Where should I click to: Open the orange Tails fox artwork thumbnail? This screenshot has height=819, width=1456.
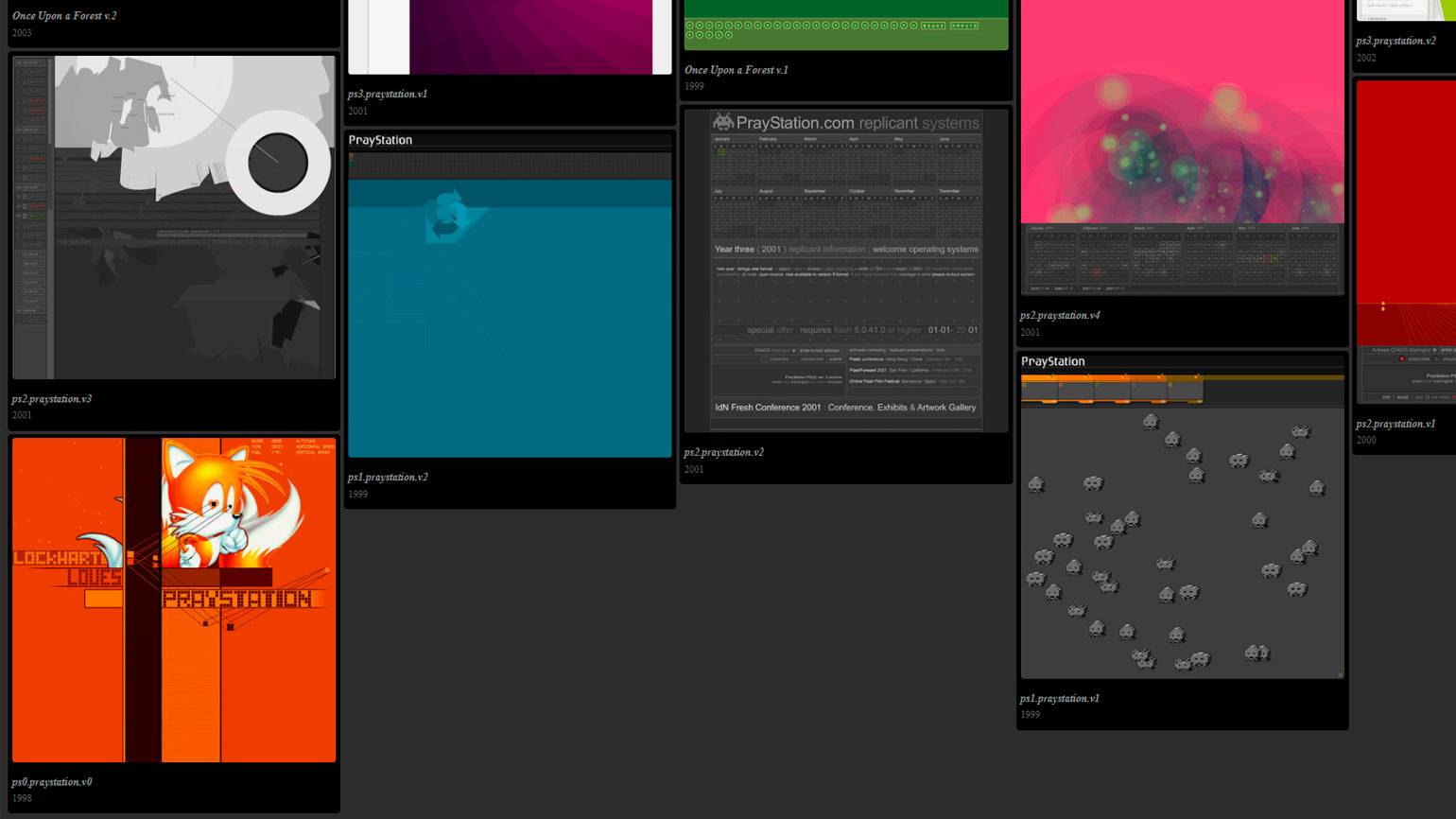[x=174, y=600]
